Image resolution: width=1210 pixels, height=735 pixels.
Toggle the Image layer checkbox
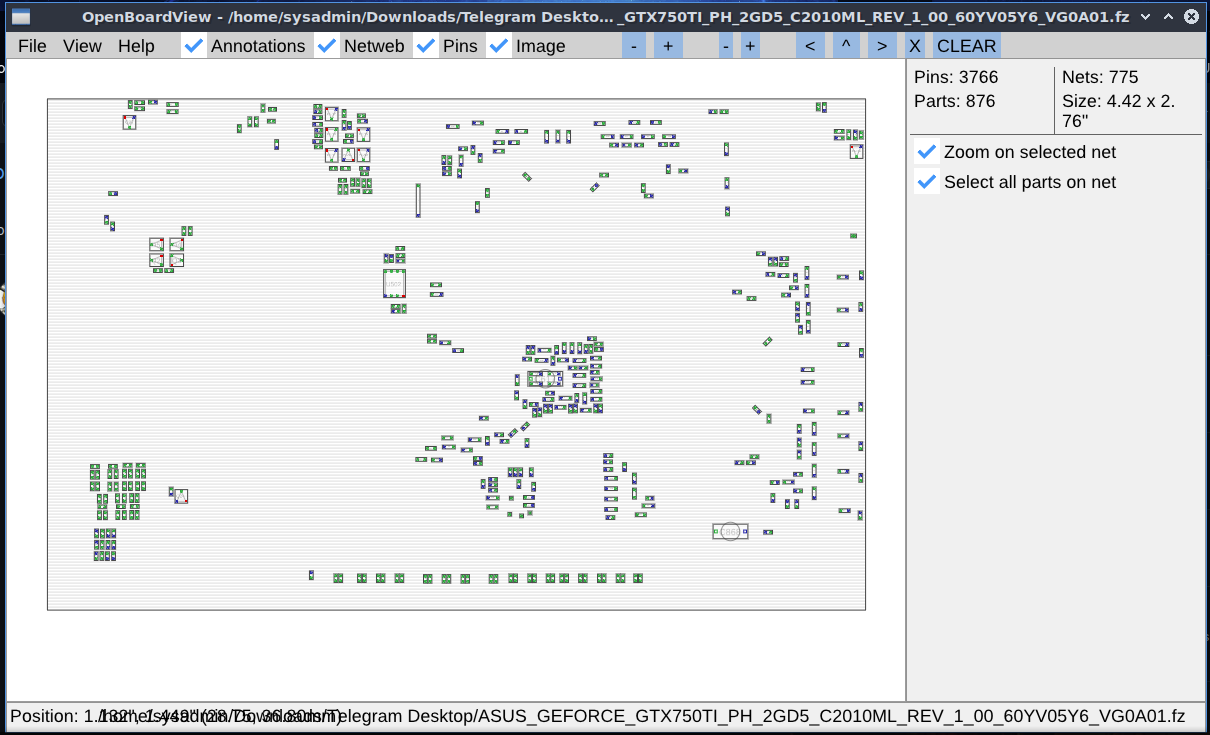coord(499,45)
